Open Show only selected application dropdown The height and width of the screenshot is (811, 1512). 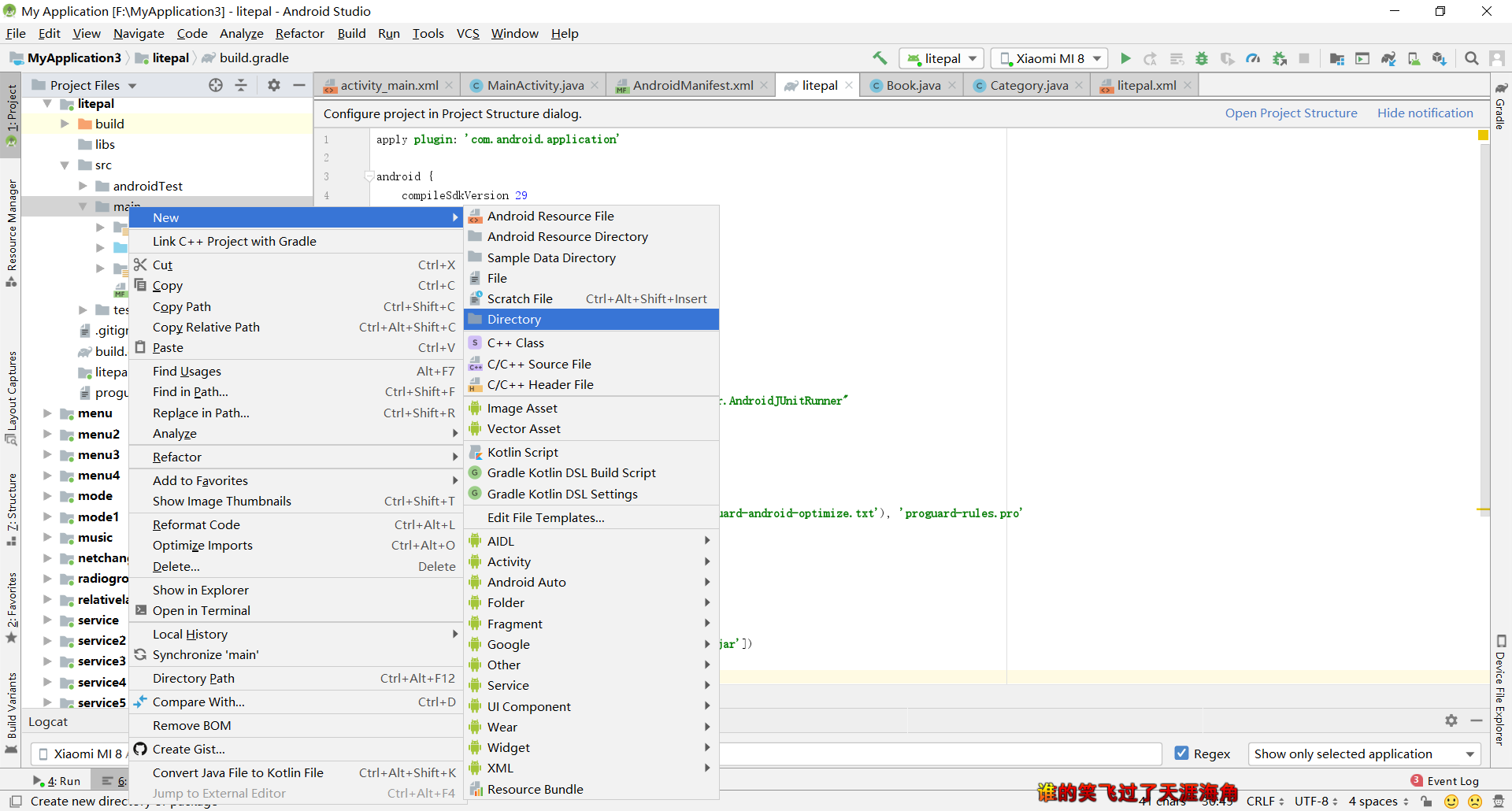[x=1364, y=754]
